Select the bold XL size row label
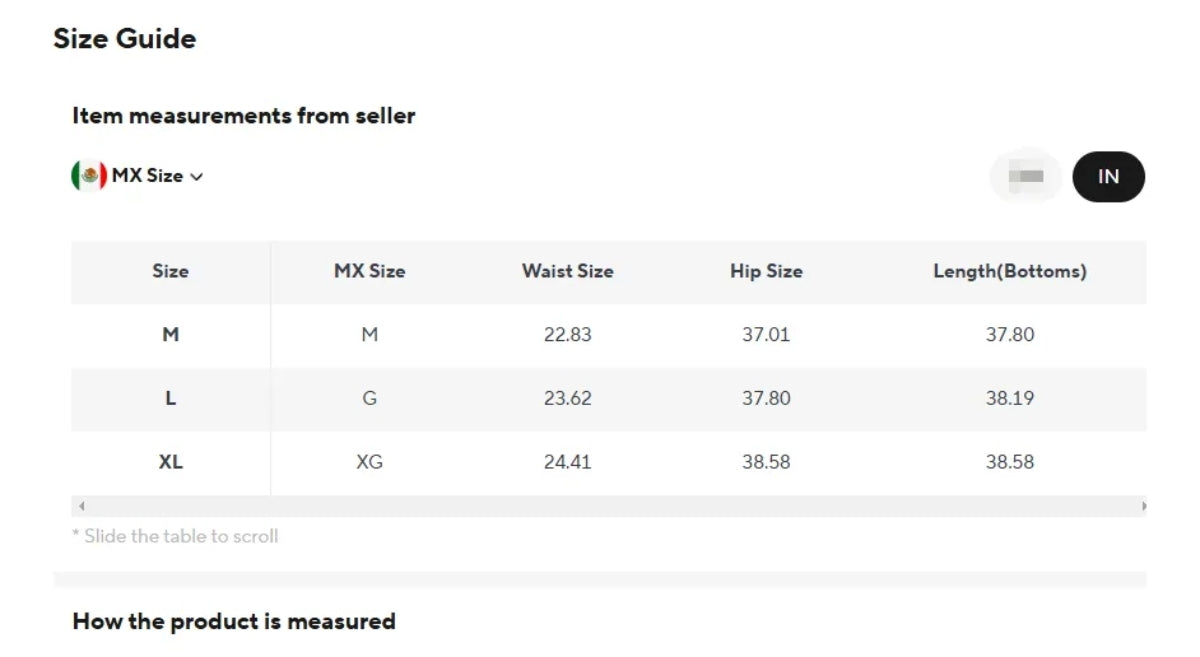The image size is (1200, 657). [x=171, y=462]
